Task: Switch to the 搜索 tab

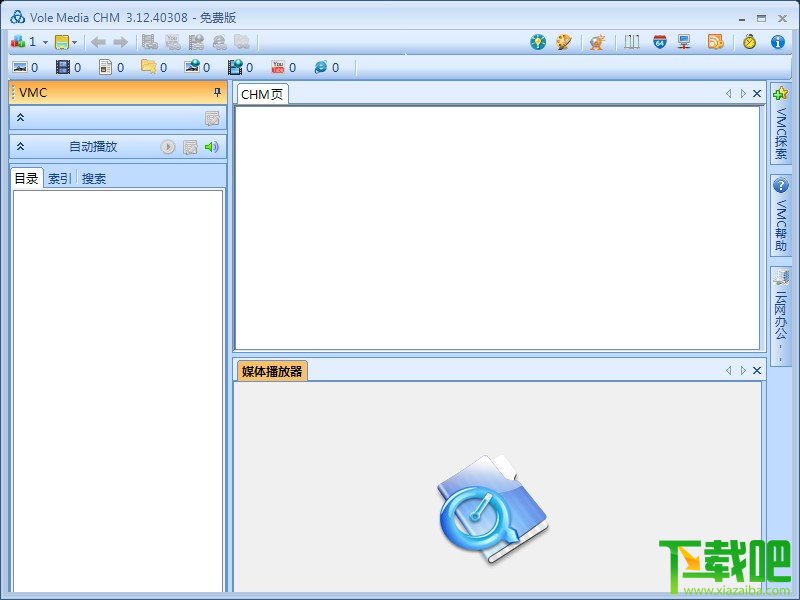Action: pos(93,179)
